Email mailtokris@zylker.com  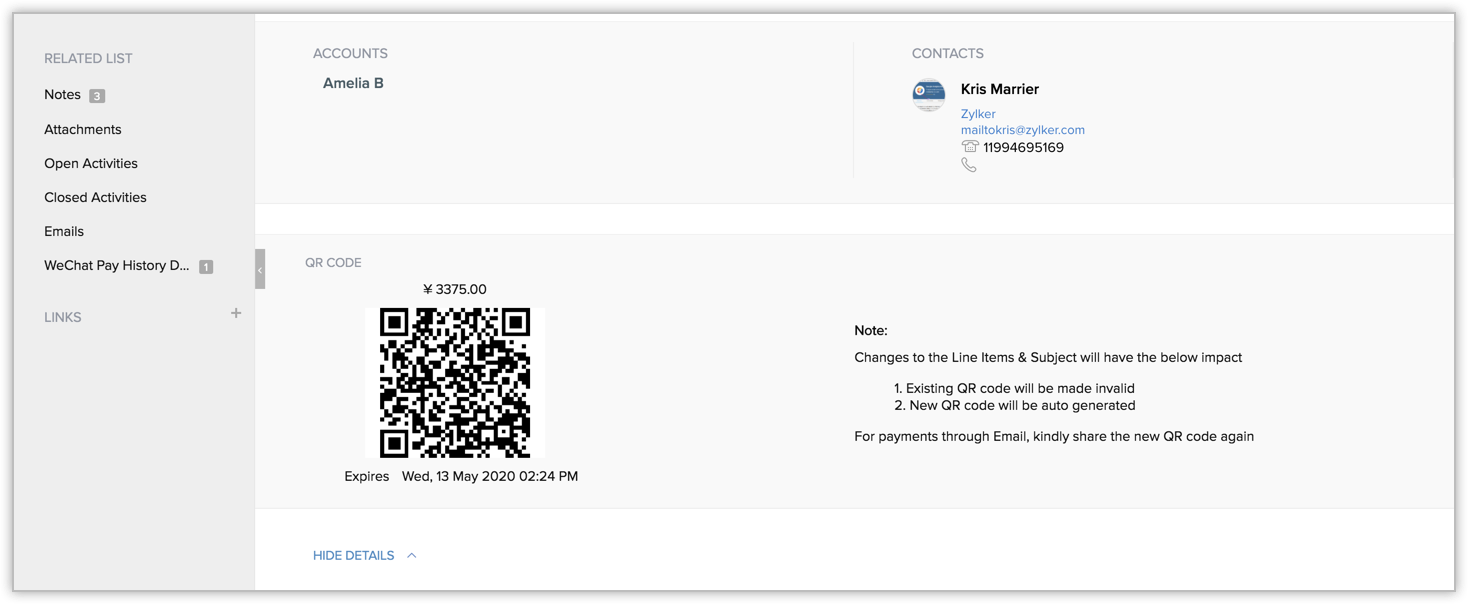click(x=1023, y=130)
